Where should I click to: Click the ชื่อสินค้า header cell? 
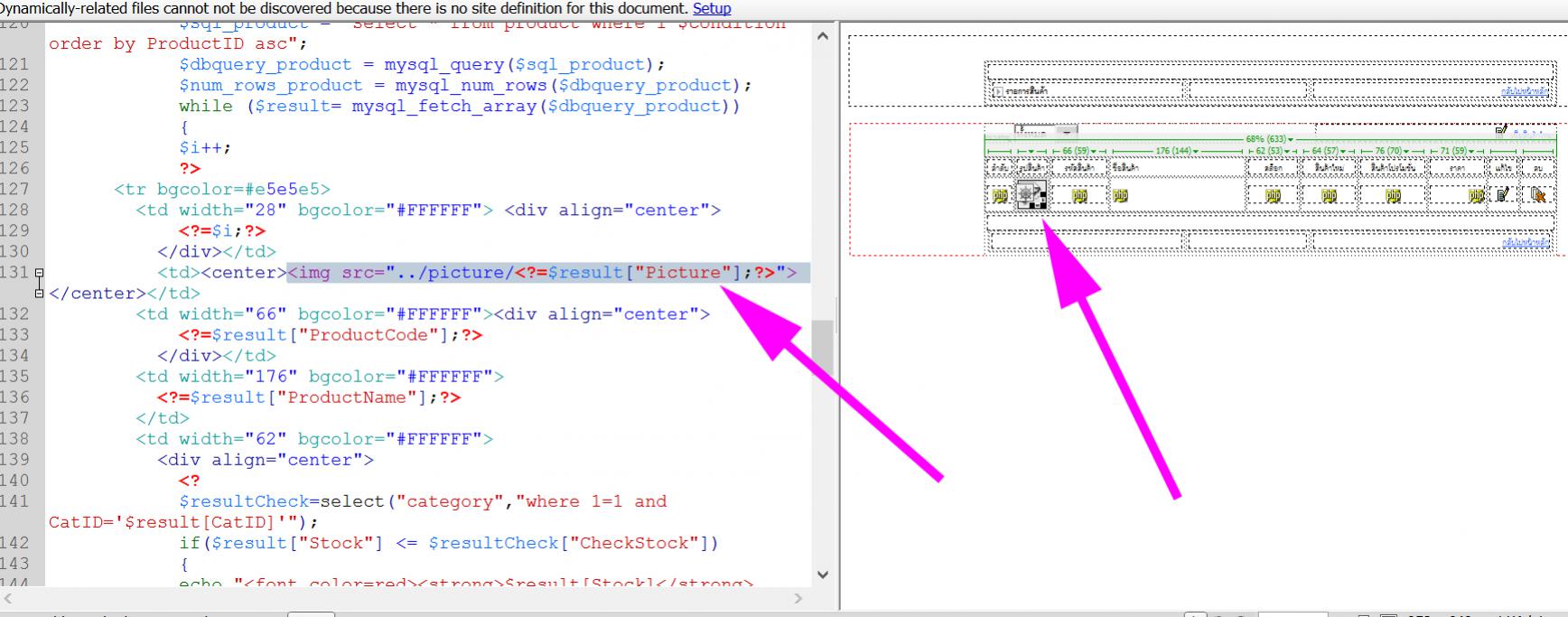click(x=1178, y=168)
